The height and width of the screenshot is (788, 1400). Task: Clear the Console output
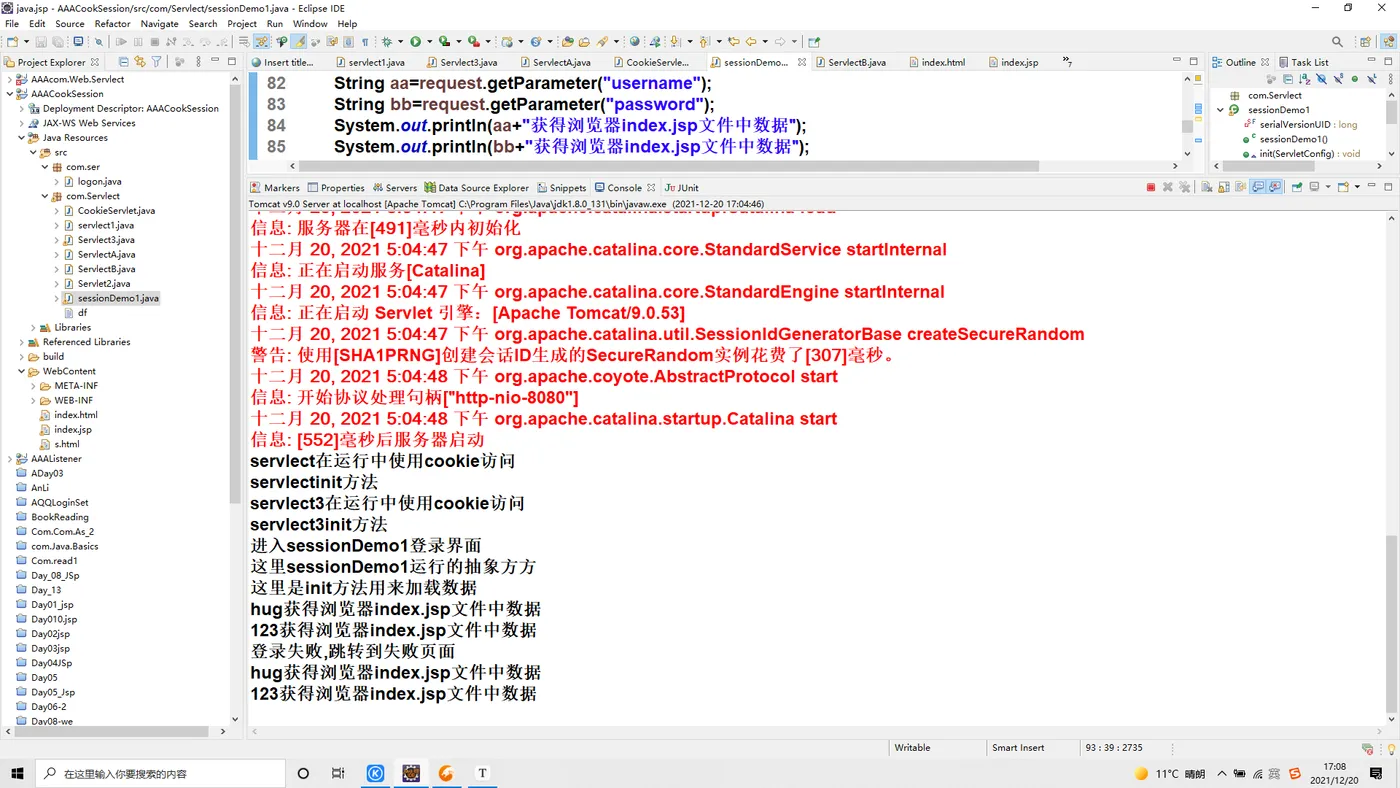pos(1207,187)
